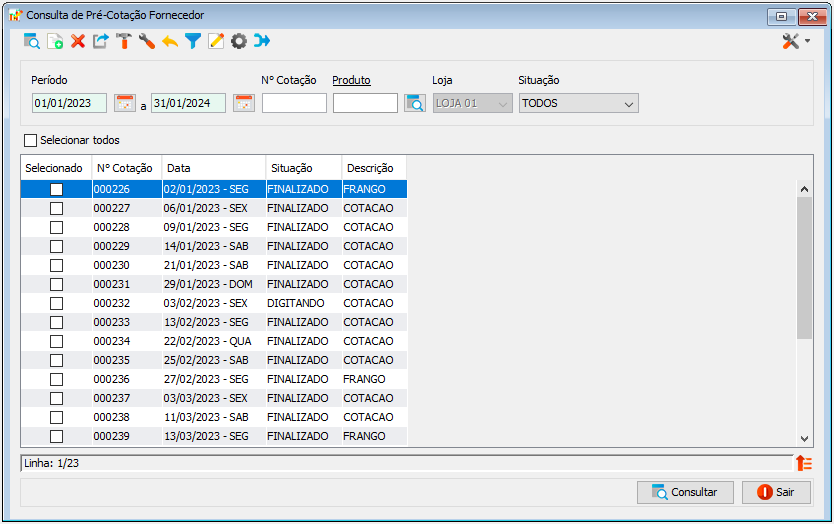Viewport: 834px width, 524px height.
Task: Click the FRANGO description in row 000236
Action: [374, 379]
